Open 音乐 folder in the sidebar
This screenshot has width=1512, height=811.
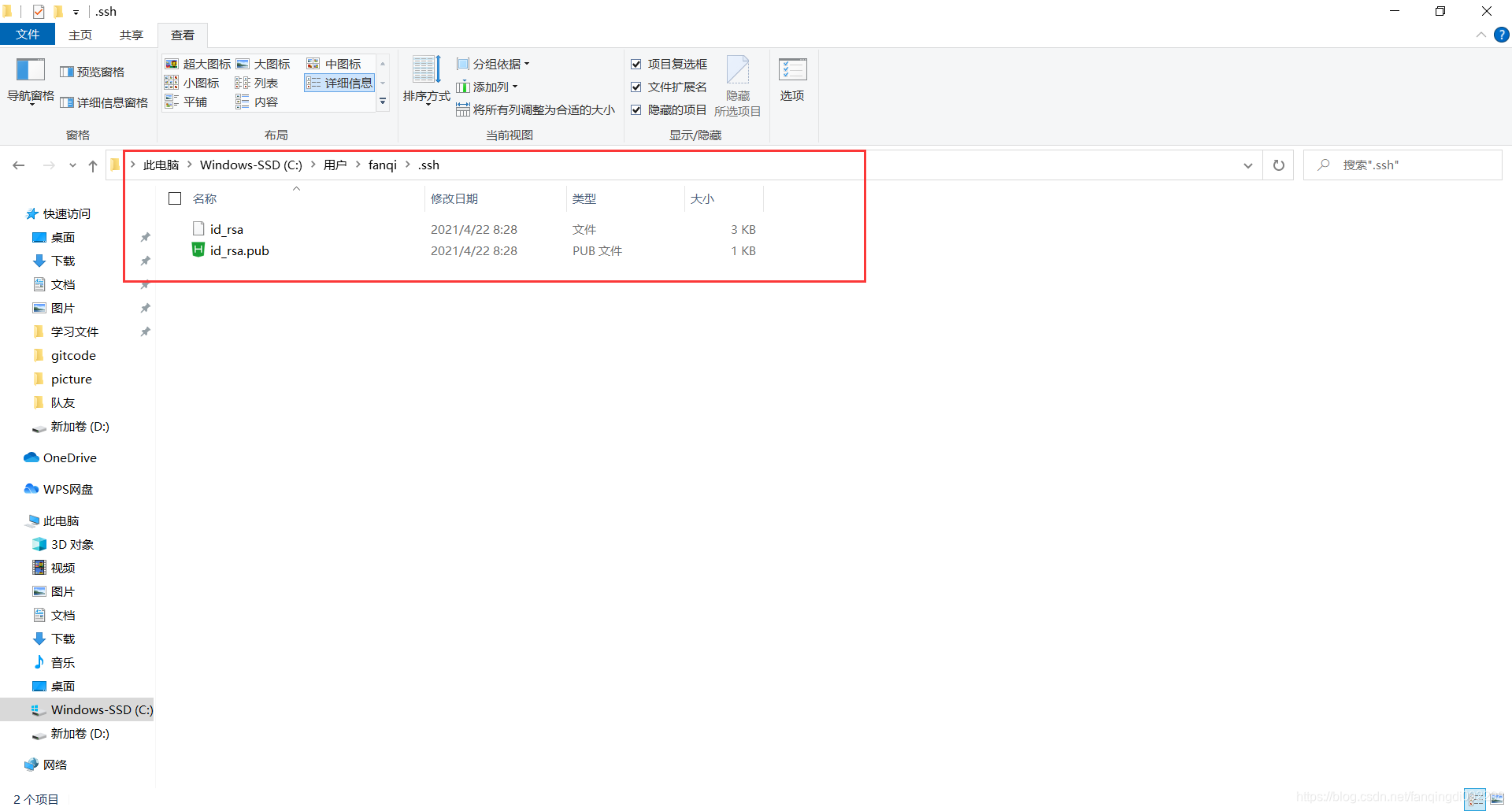[x=54, y=662]
